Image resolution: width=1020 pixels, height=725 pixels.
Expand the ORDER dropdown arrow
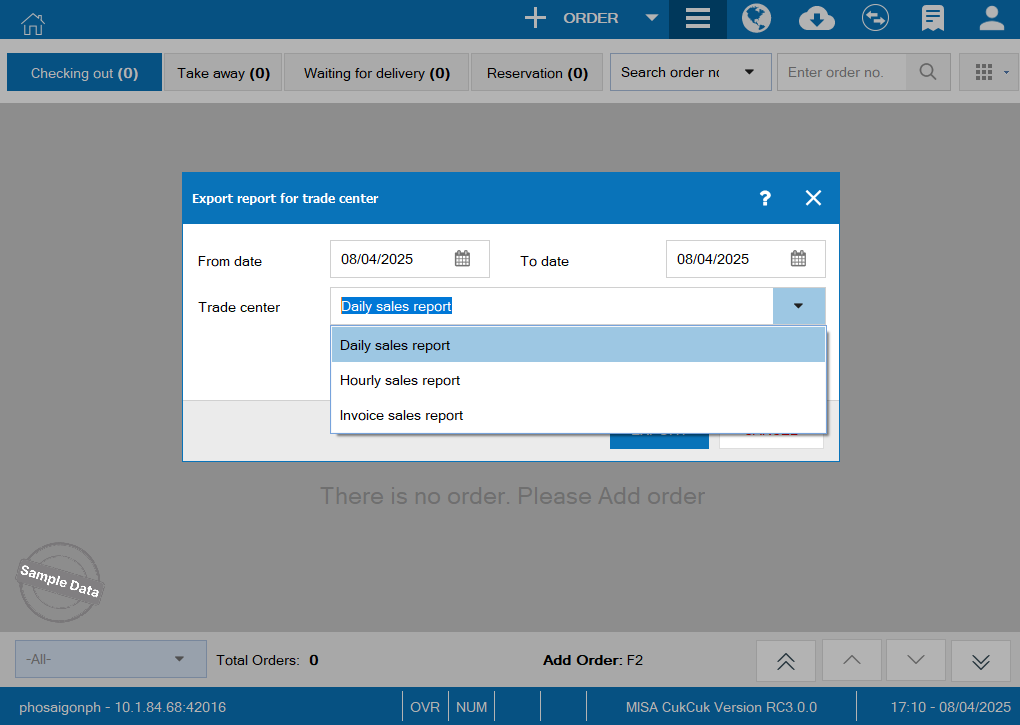coord(651,18)
